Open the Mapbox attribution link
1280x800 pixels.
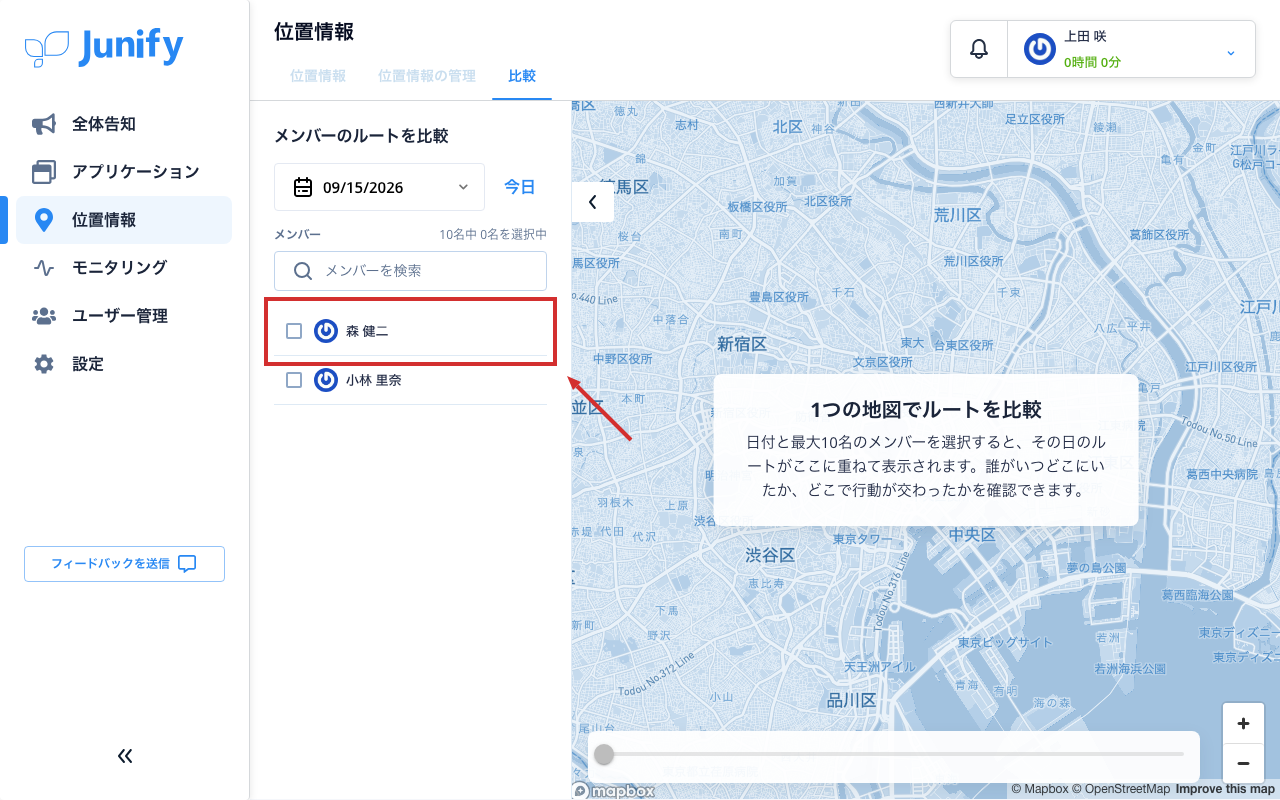[x=1039, y=790]
